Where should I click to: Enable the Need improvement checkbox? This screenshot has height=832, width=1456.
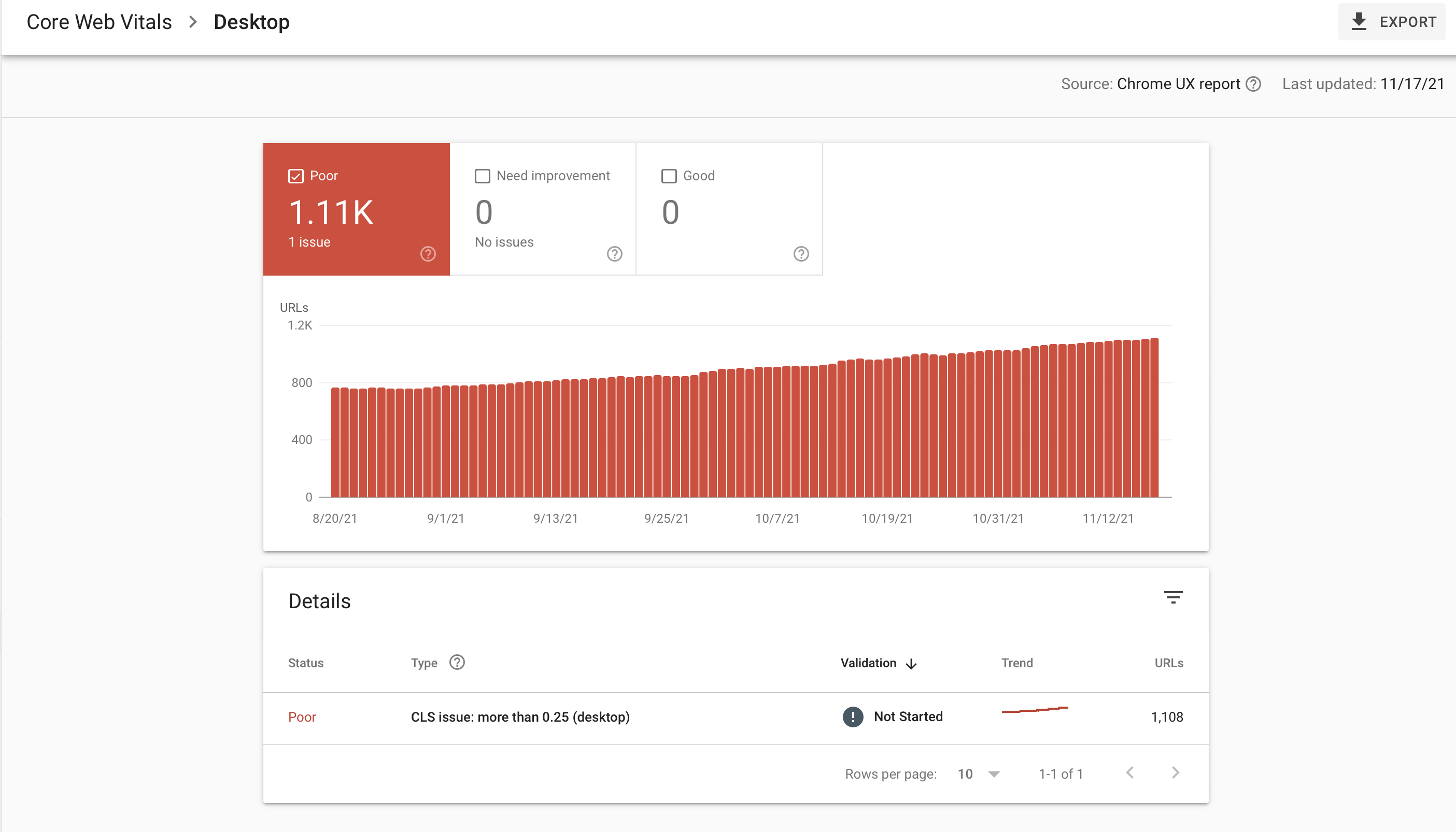pyautogui.click(x=483, y=176)
